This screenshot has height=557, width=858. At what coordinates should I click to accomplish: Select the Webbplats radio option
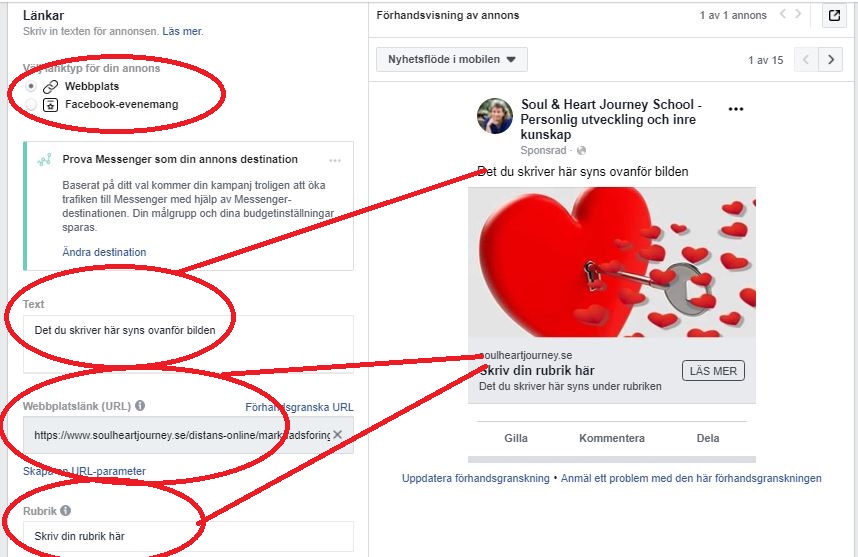pos(31,86)
